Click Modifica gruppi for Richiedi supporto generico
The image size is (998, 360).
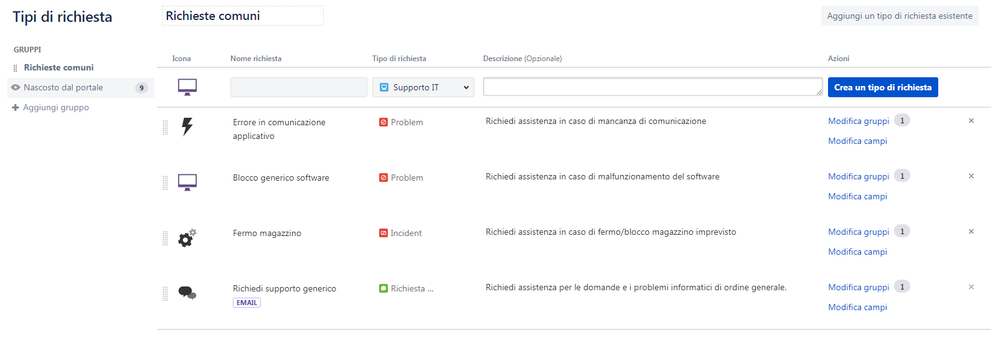pyautogui.click(x=858, y=287)
